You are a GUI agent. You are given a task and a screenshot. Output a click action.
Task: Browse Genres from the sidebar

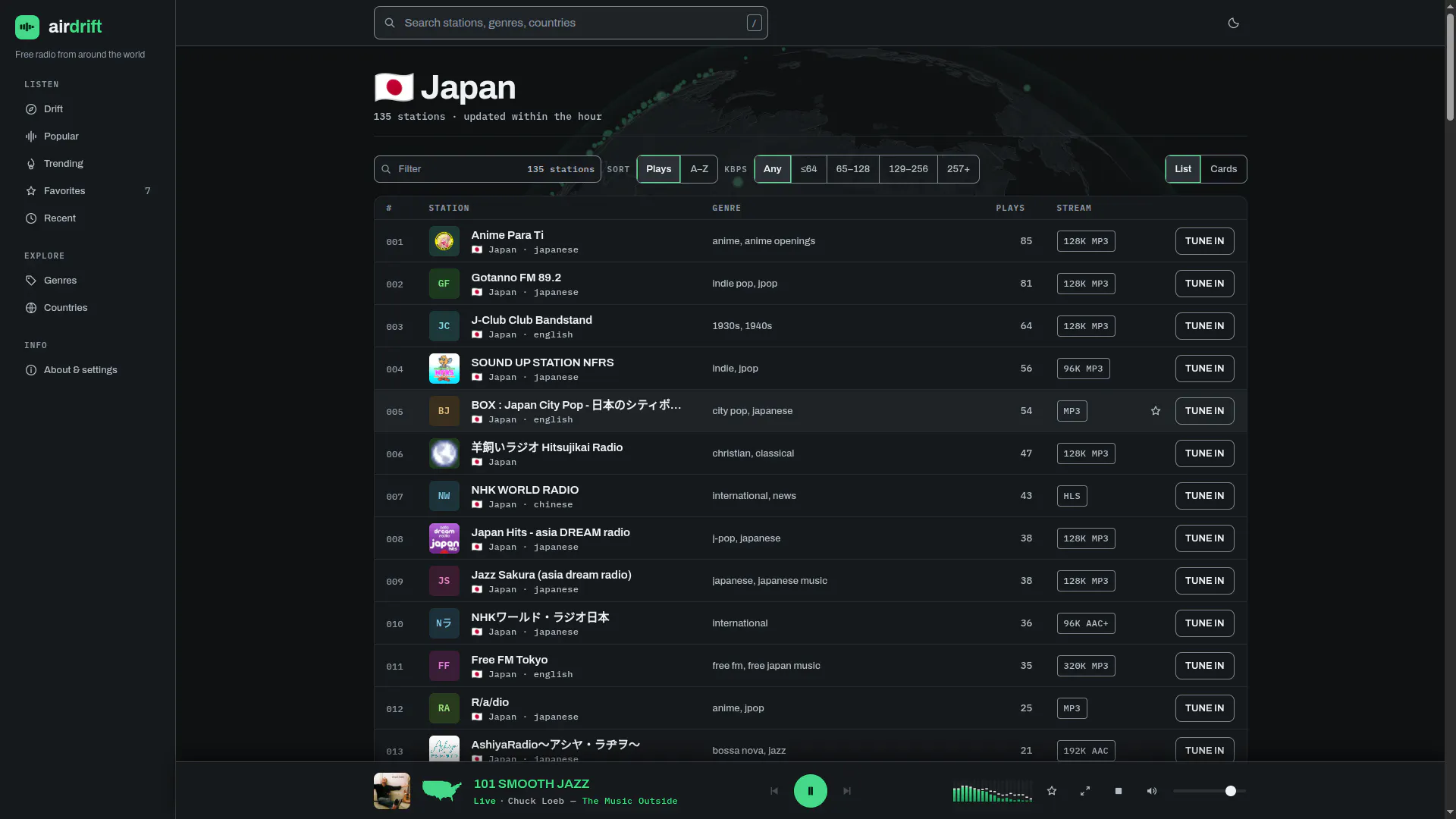pos(88,281)
